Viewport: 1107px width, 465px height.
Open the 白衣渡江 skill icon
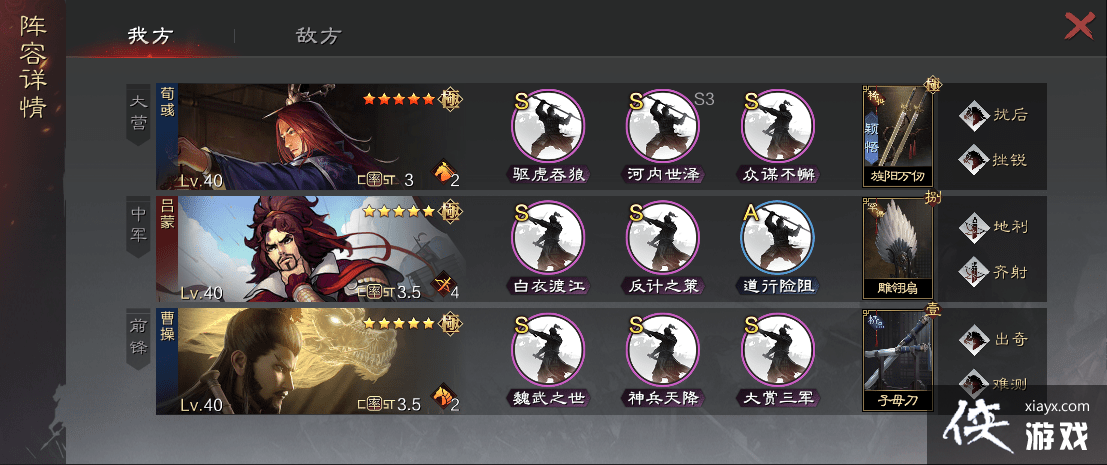point(548,238)
